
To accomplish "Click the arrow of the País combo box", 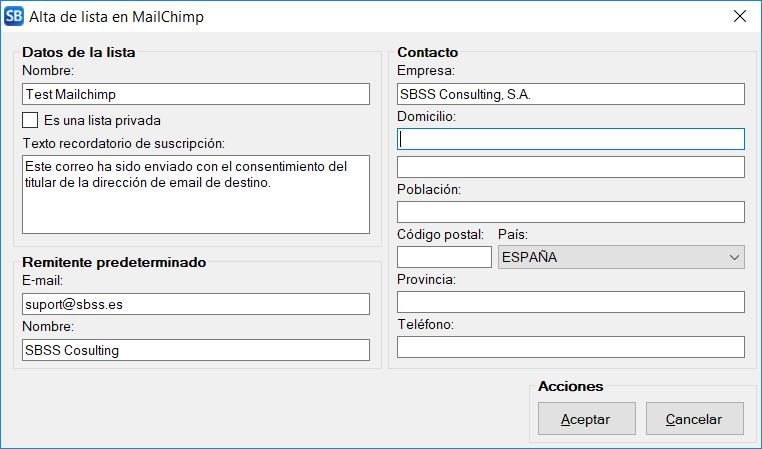I will click(x=733, y=257).
